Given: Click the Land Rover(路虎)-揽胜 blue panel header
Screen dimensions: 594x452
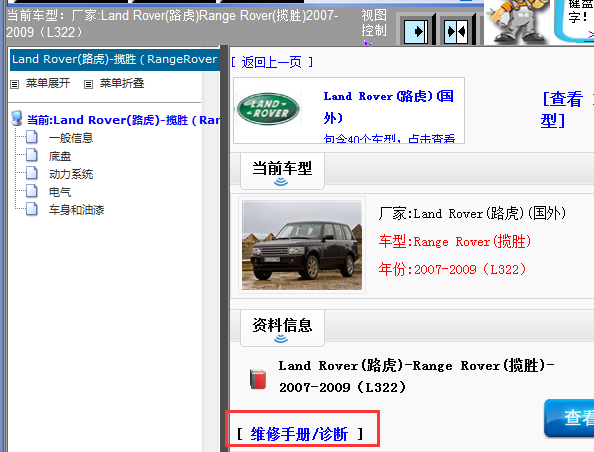Looking at the screenshot, I should click(115, 59).
